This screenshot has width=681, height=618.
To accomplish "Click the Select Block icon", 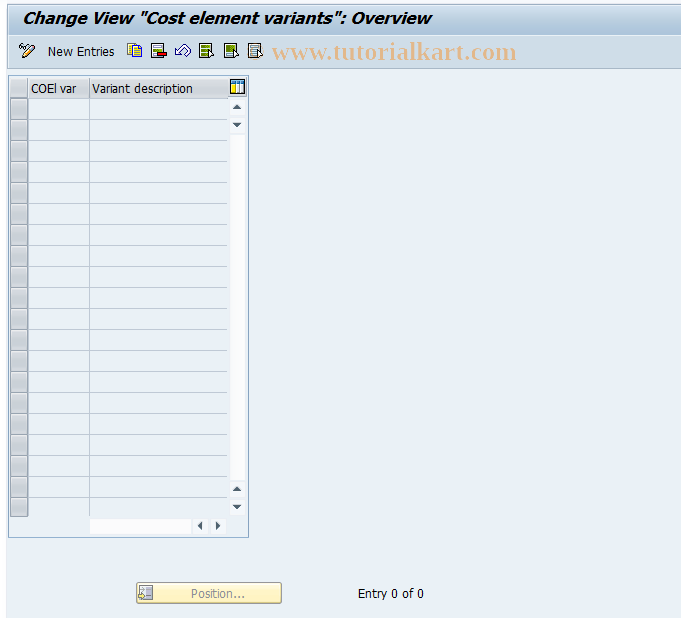I will tap(231, 51).
